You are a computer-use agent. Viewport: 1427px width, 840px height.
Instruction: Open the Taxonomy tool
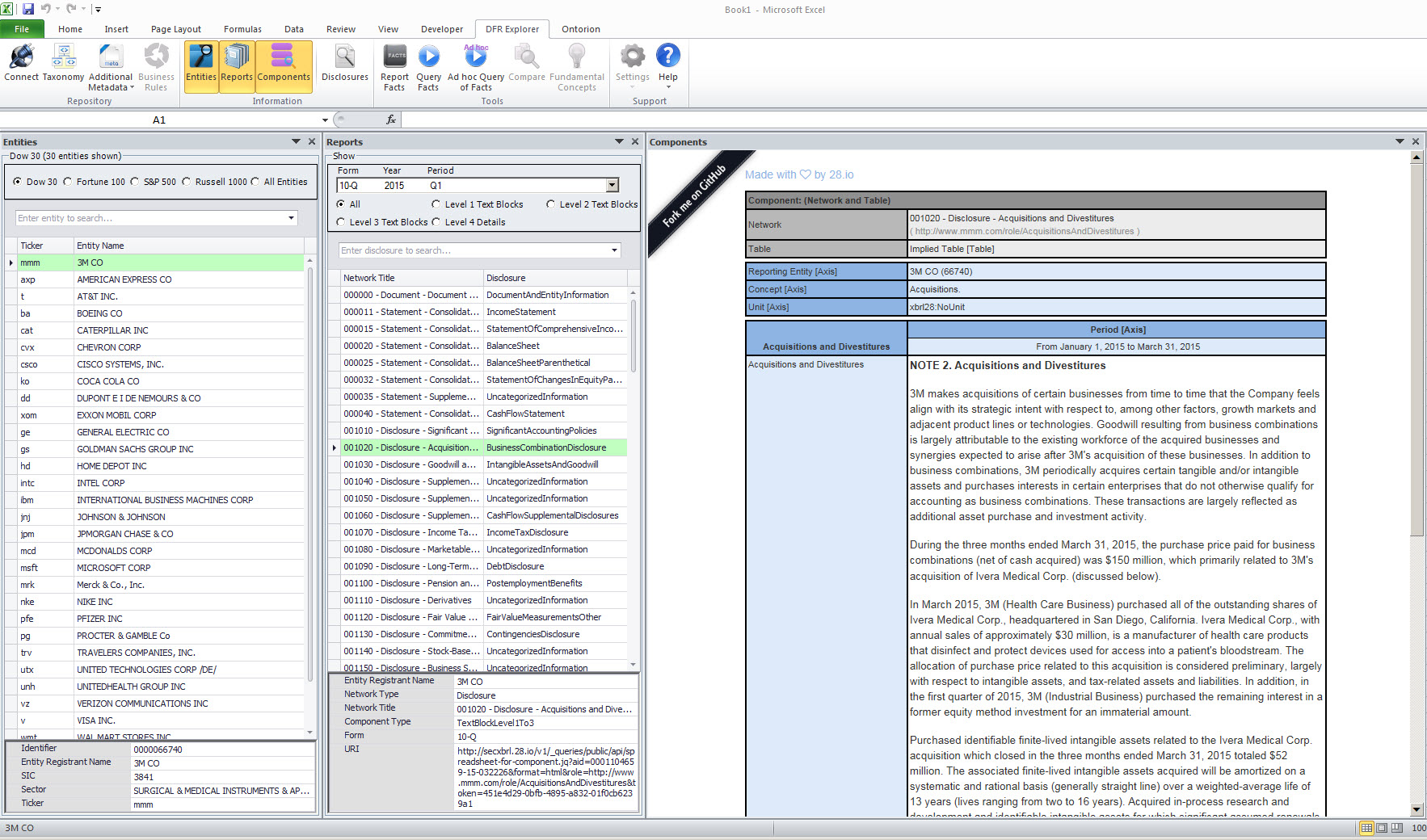tap(63, 63)
